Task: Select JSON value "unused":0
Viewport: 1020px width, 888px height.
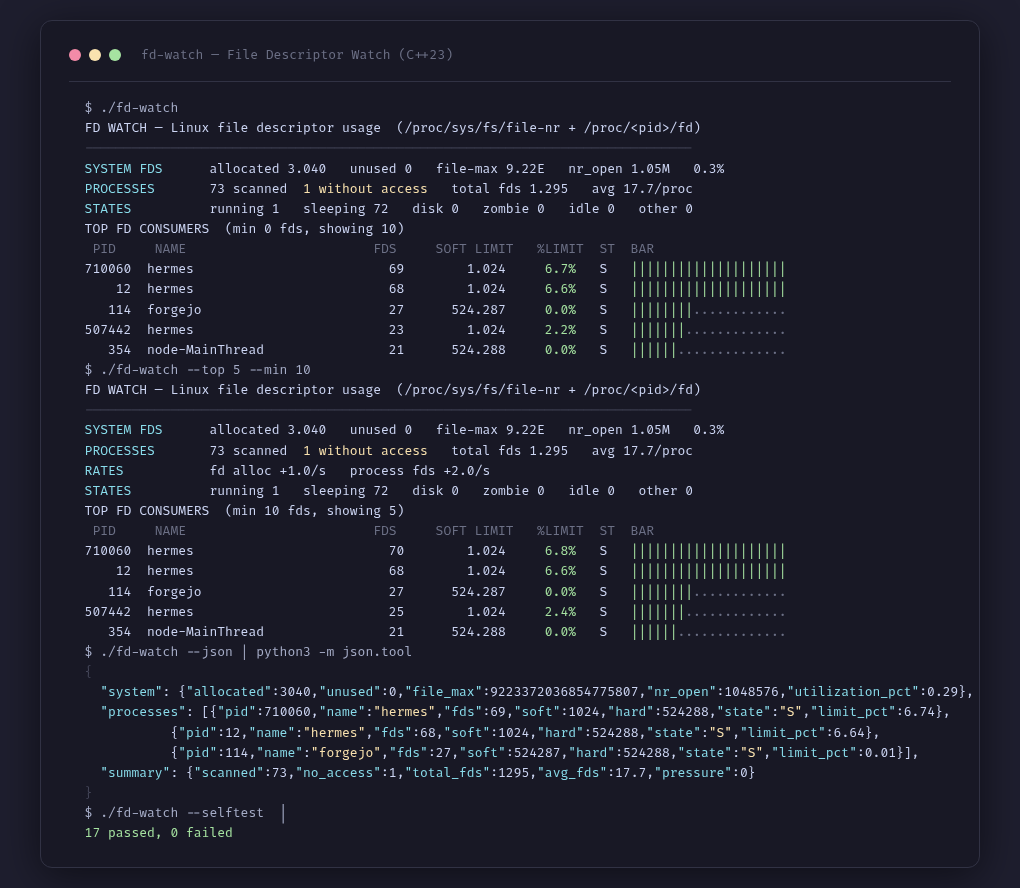Action: pos(358,692)
